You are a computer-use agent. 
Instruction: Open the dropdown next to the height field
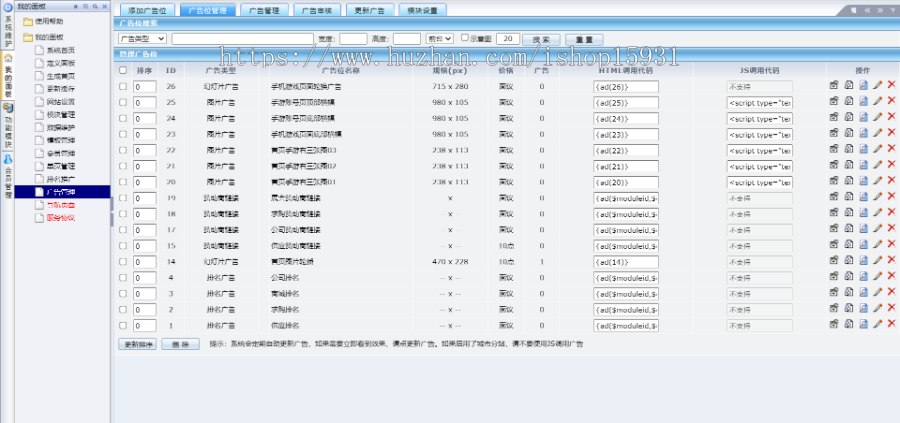click(x=440, y=39)
